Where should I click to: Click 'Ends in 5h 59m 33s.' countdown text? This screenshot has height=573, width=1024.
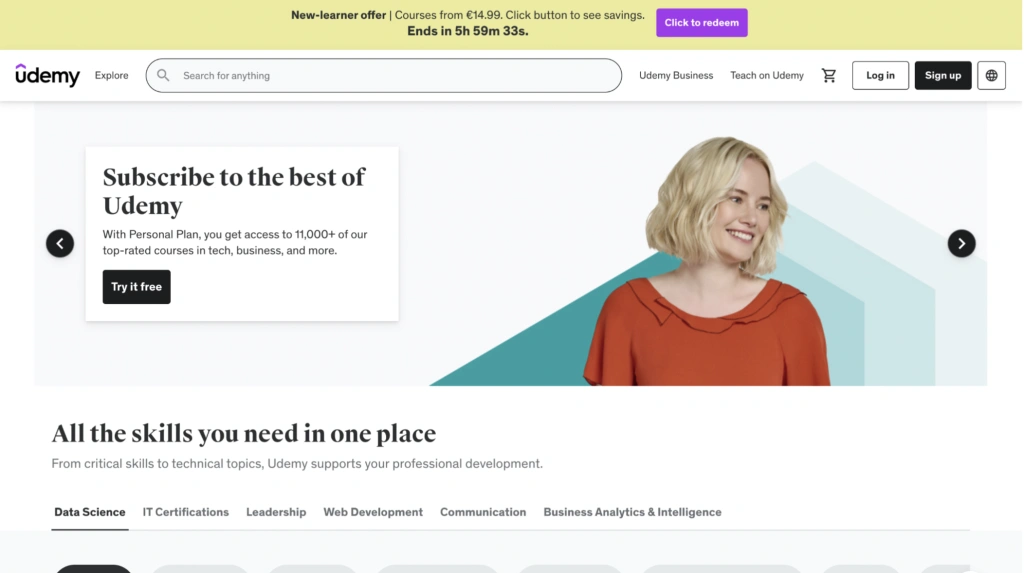(x=468, y=31)
